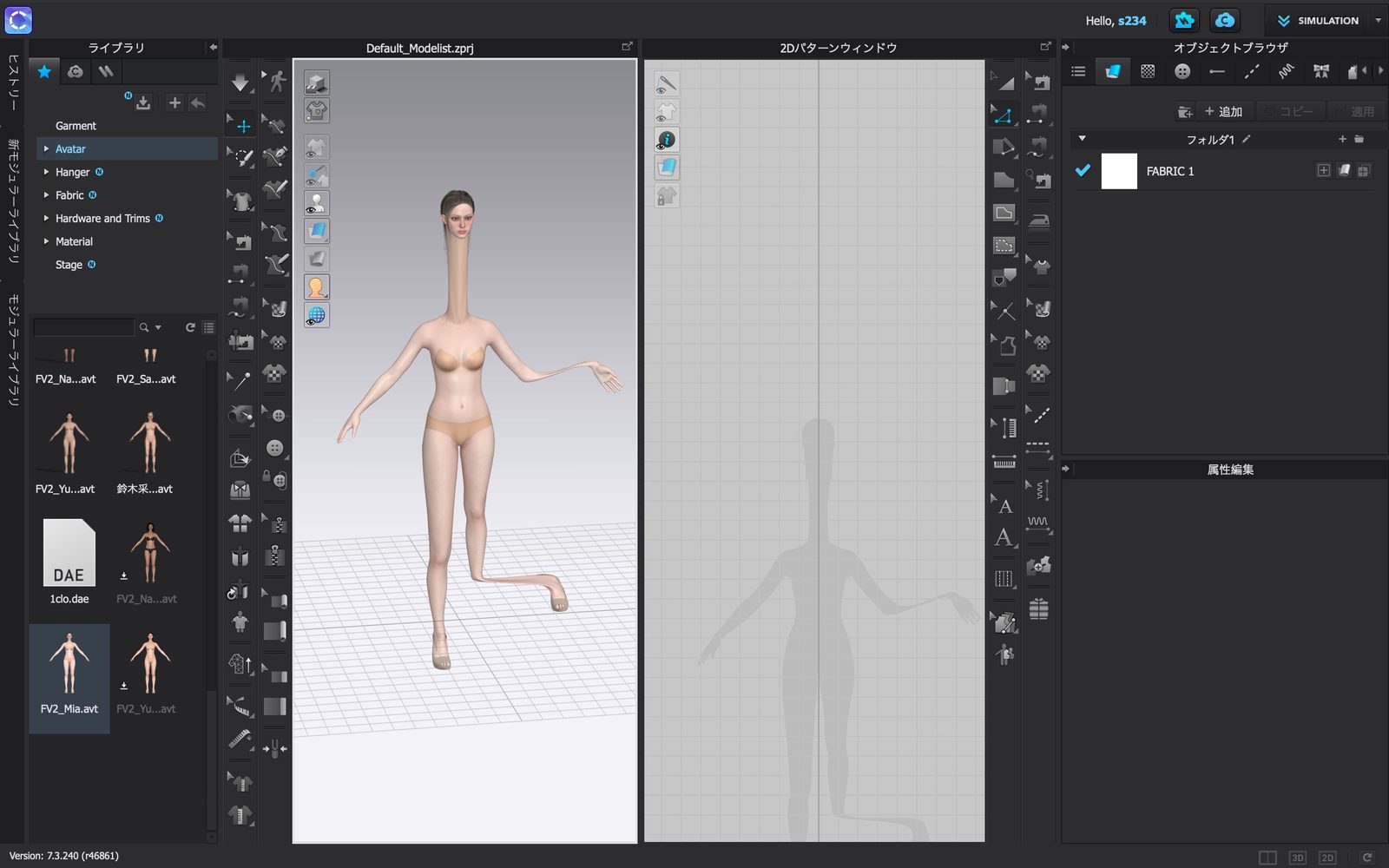Switch to the 3D-only layout button in status bar
1389x868 pixels.
[x=1297, y=858]
